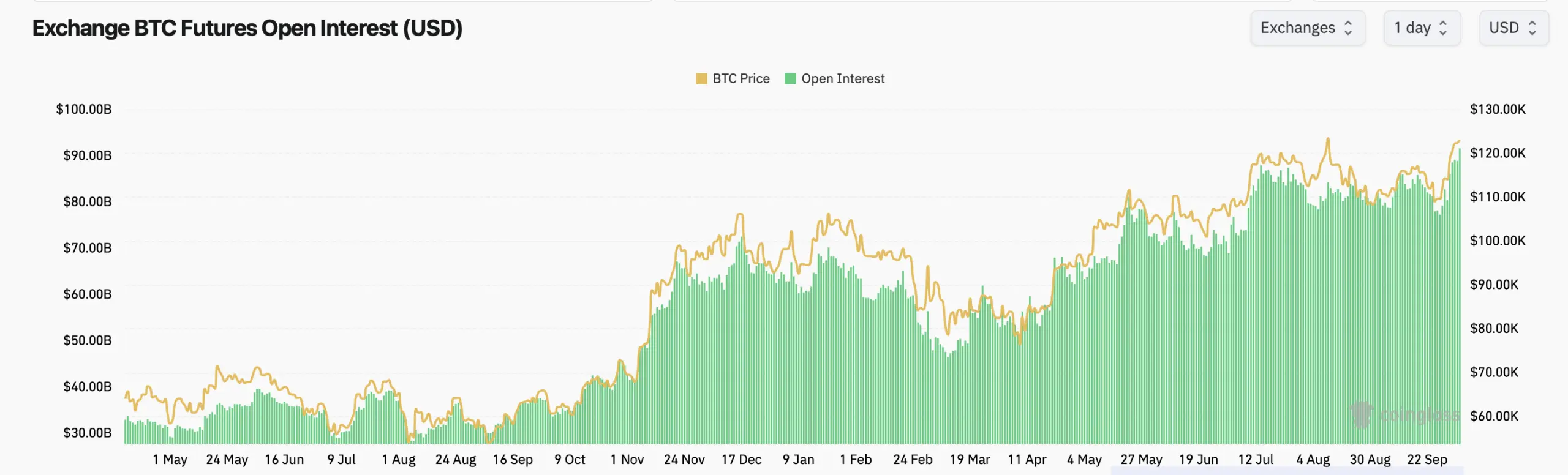The height and width of the screenshot is (475, 1568).
Task: Click the 1 day chevron arrows icon
Action: coord(1443,28)
